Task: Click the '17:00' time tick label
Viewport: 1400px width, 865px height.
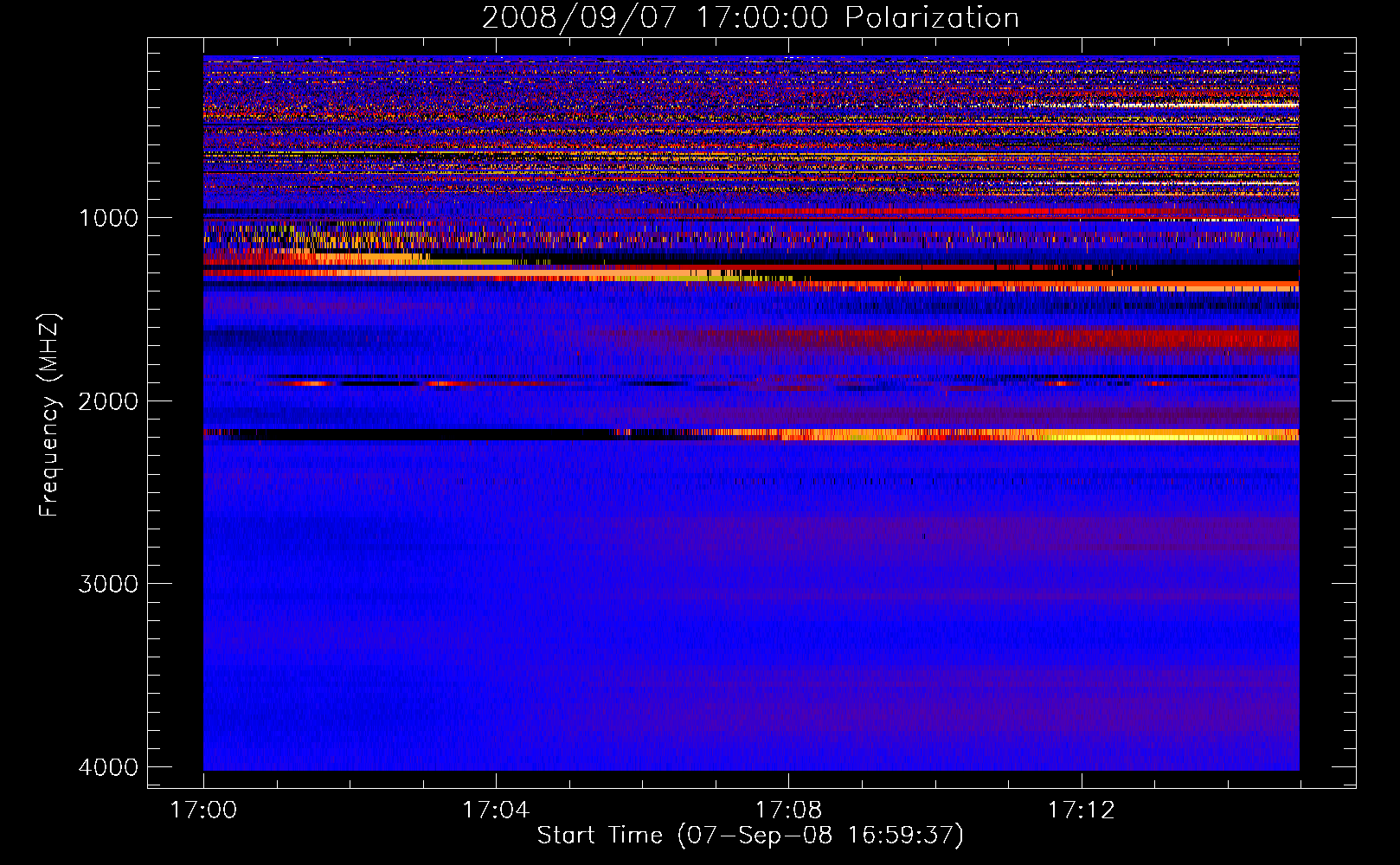Action: click(203, 811)
